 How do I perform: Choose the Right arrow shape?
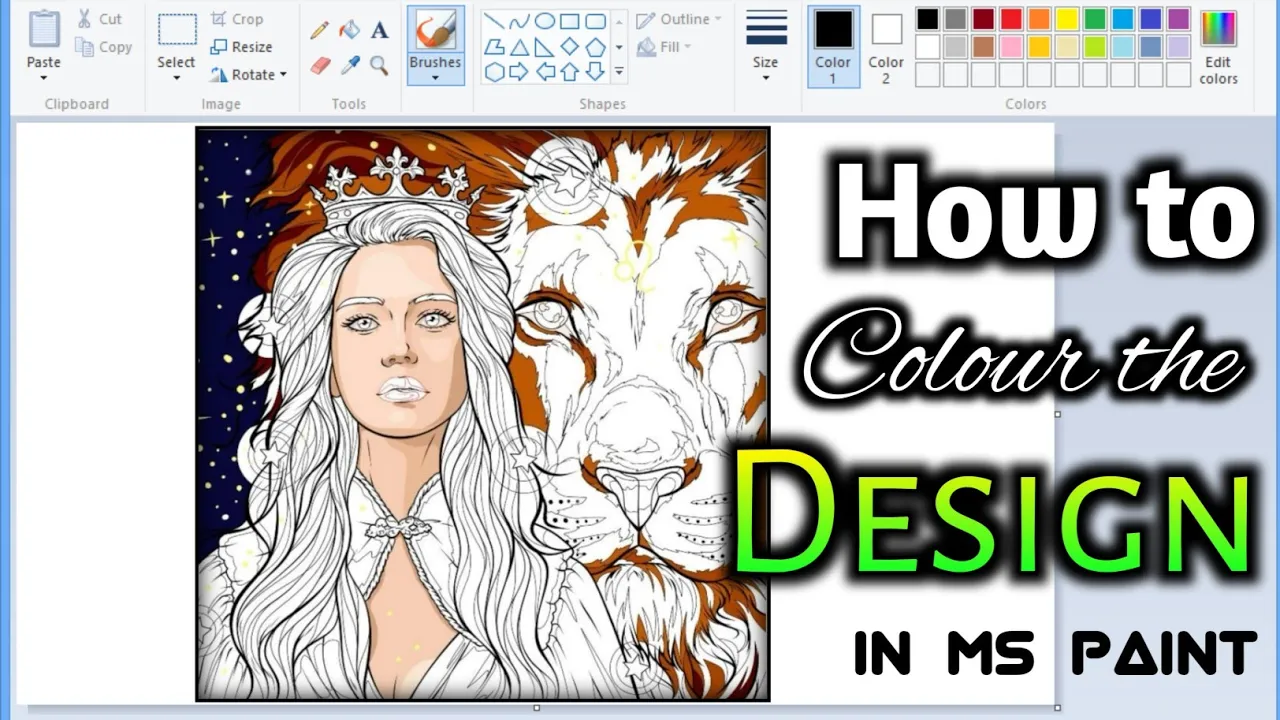coord(519,71)
